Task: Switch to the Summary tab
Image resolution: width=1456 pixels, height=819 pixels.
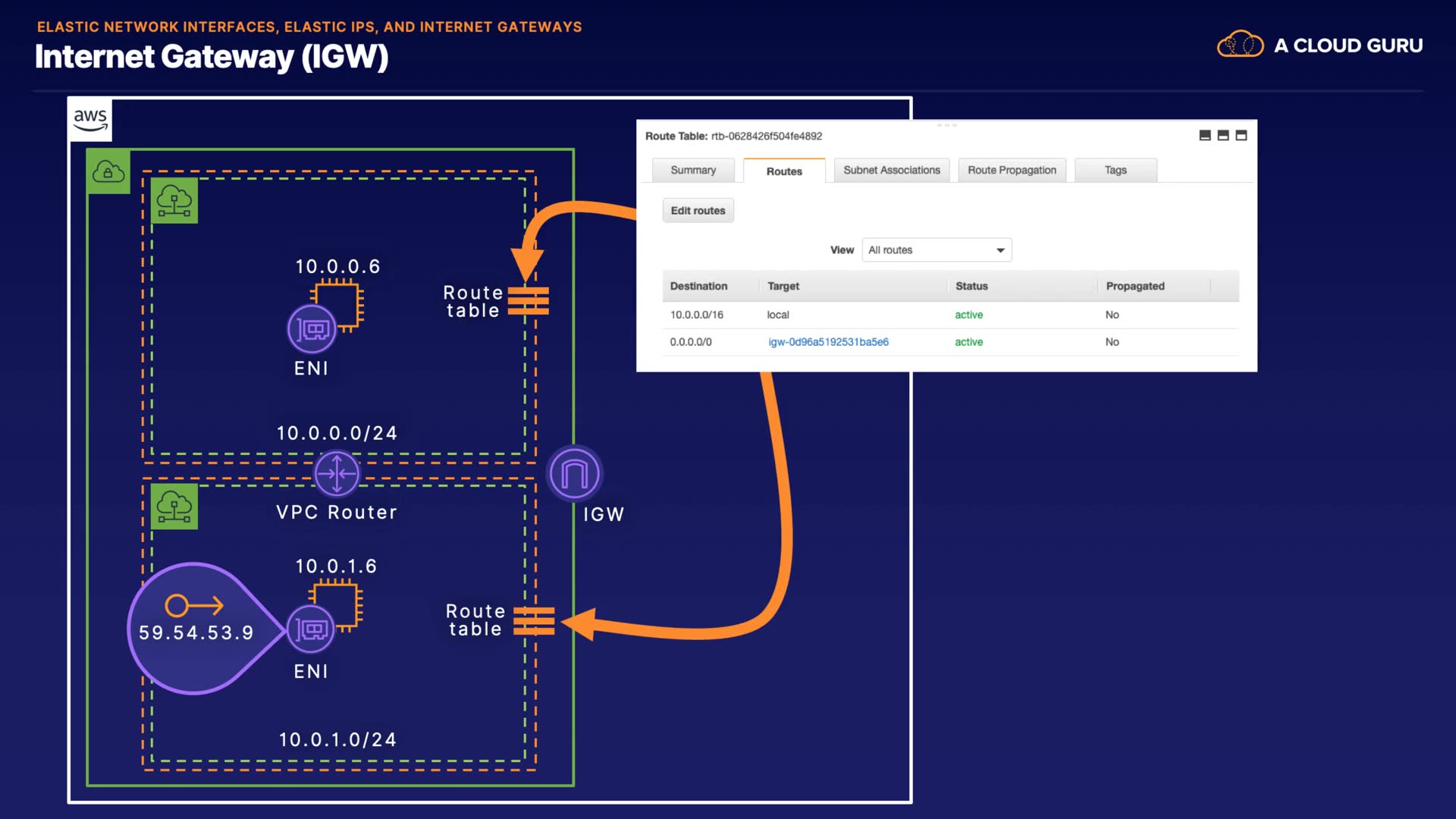Action: 693,171
